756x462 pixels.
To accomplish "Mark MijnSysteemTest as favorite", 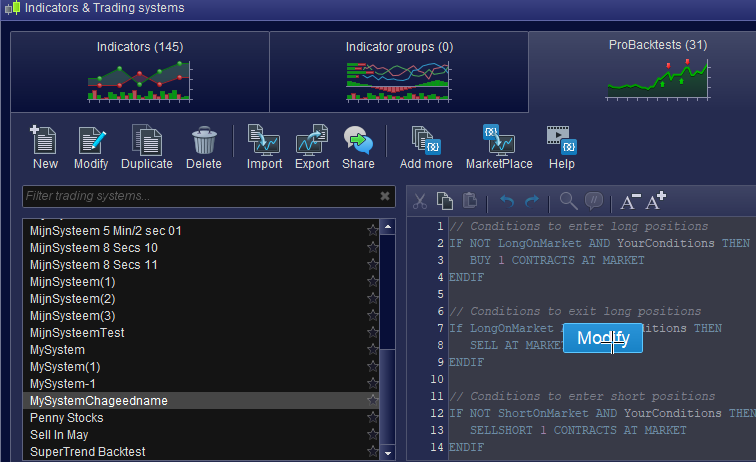I will (x=372, y=333).
